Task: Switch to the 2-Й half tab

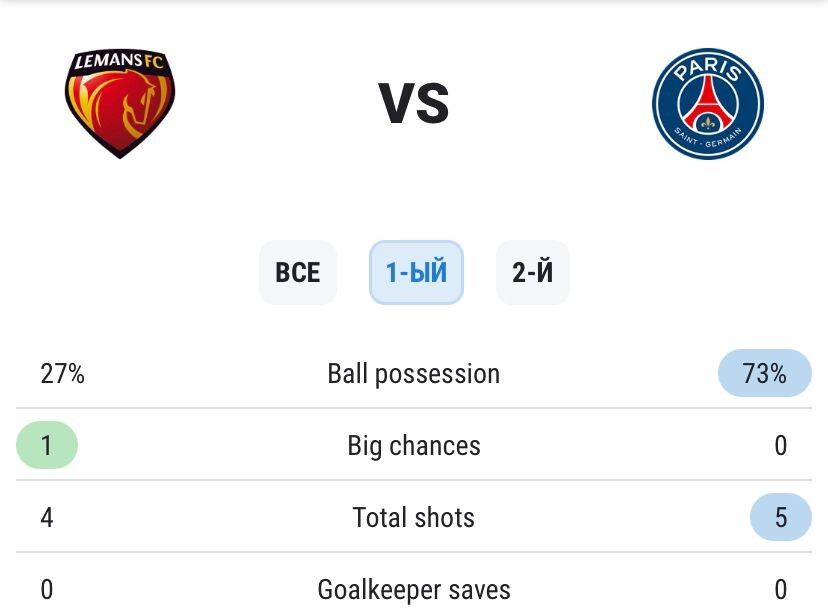Action: [532, 272]
